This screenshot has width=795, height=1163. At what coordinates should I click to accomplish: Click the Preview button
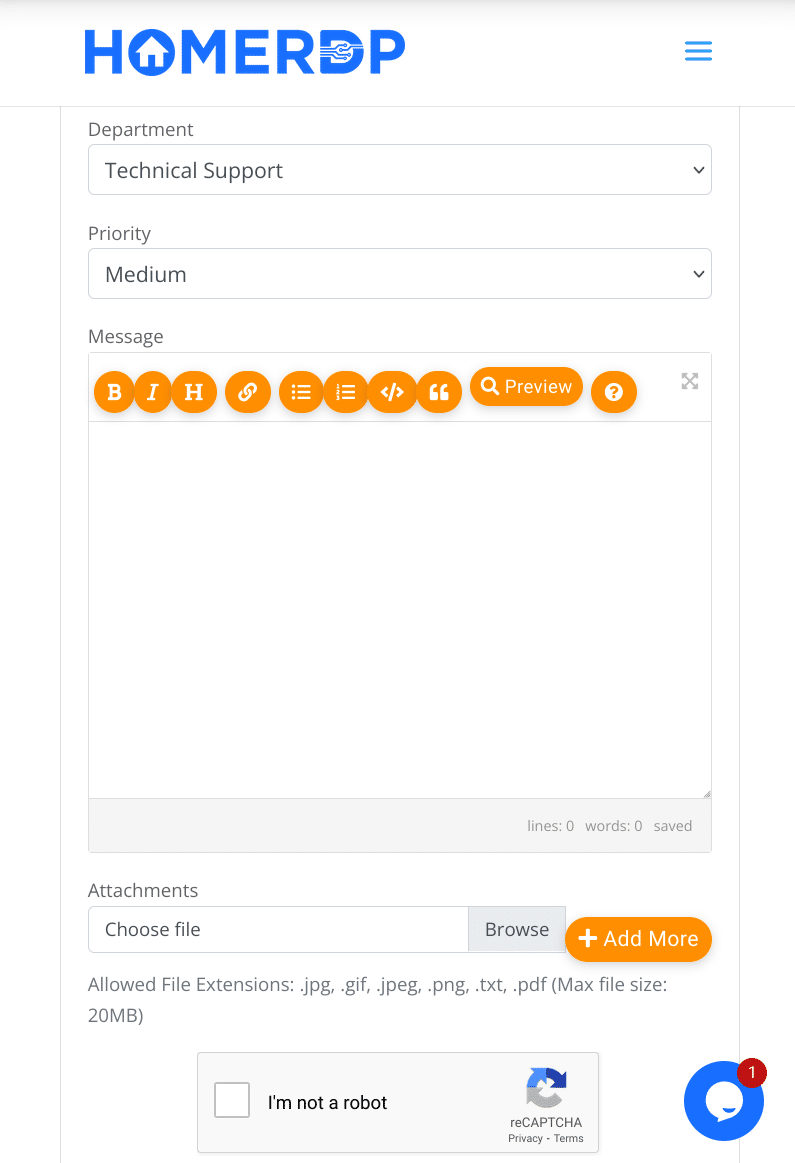(526, 387)
